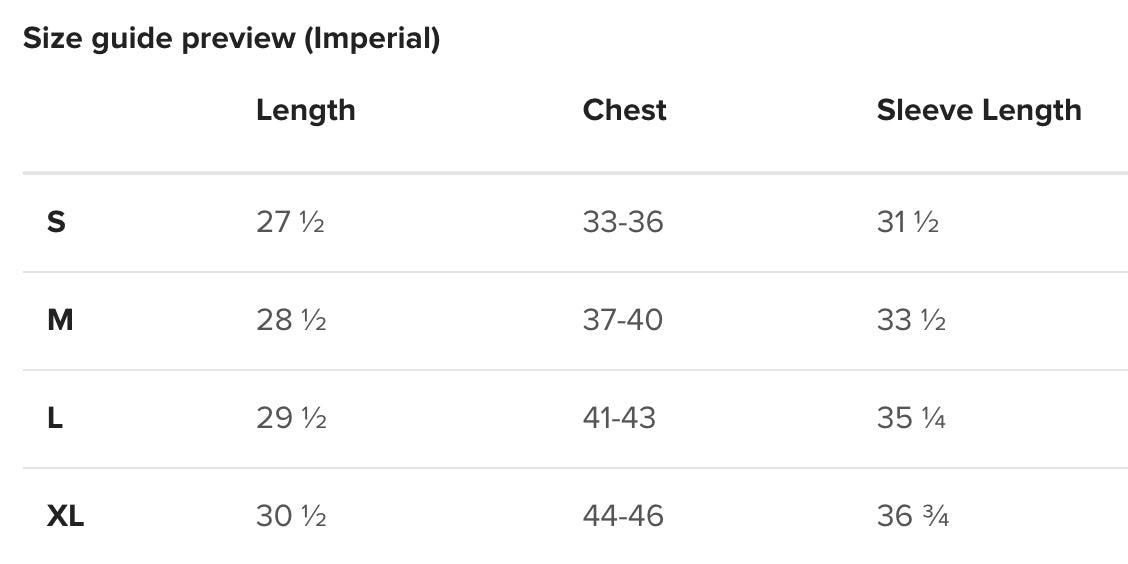The height and width of the screenshot is (564, 1128).
Task: Select the 36 ¾ sleeve length cell
Action: [x=912, y=516]
